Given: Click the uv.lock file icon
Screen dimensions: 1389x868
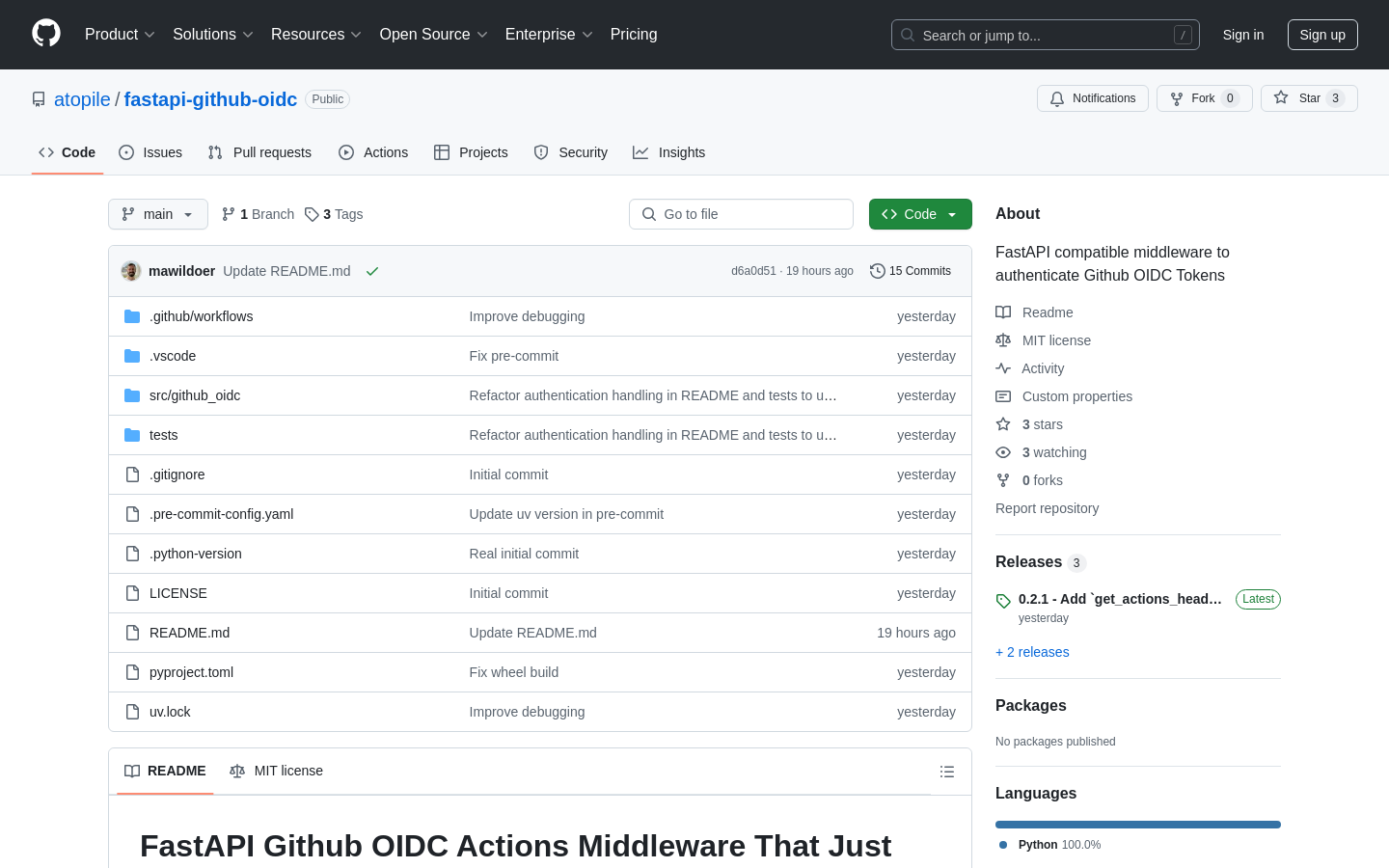Looking at the screenshot, I should pos(132,712).
